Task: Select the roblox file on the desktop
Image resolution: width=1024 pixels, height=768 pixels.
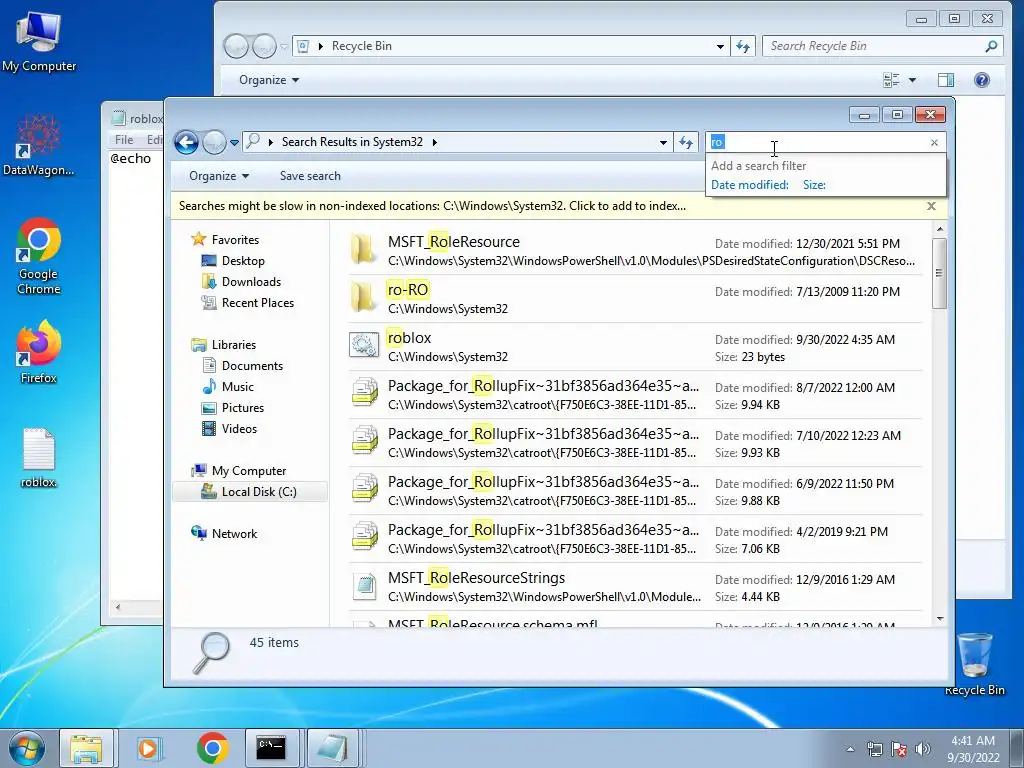Action: (x=39, y=458)
